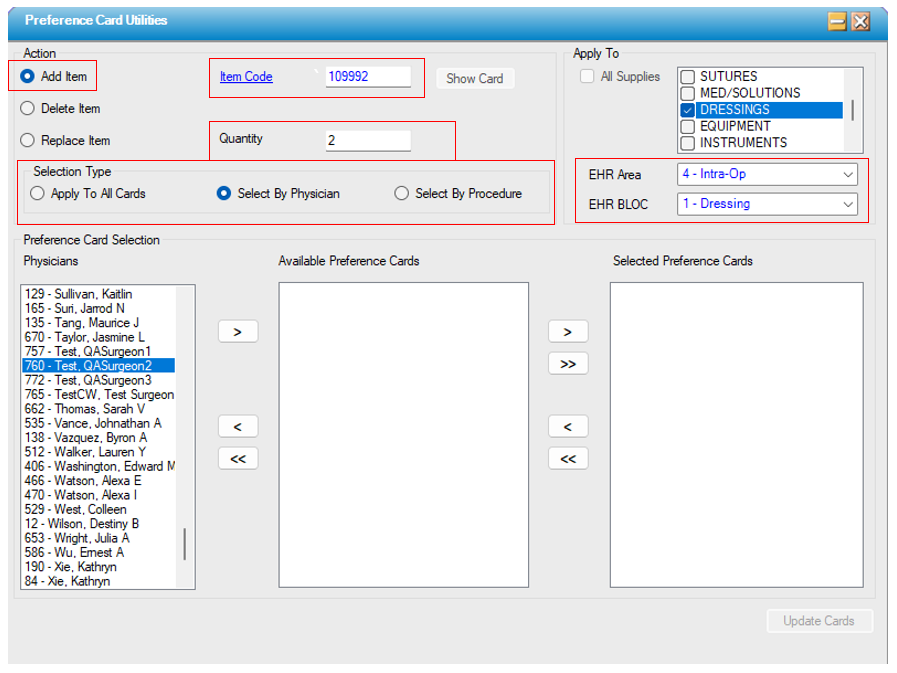Choose the Replace Item action
The height and width of the screenshot is (673, 897).
click(x=28, y=141)
